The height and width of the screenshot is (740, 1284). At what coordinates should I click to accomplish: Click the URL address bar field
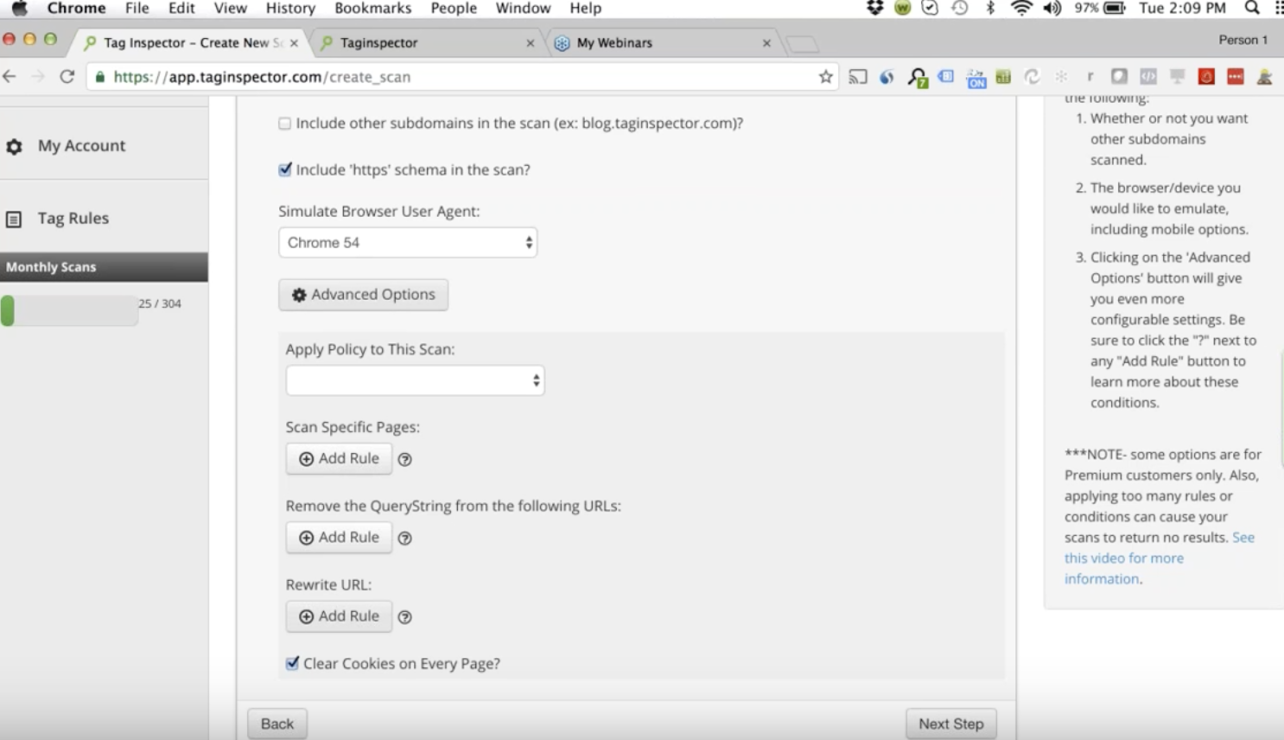462,77
